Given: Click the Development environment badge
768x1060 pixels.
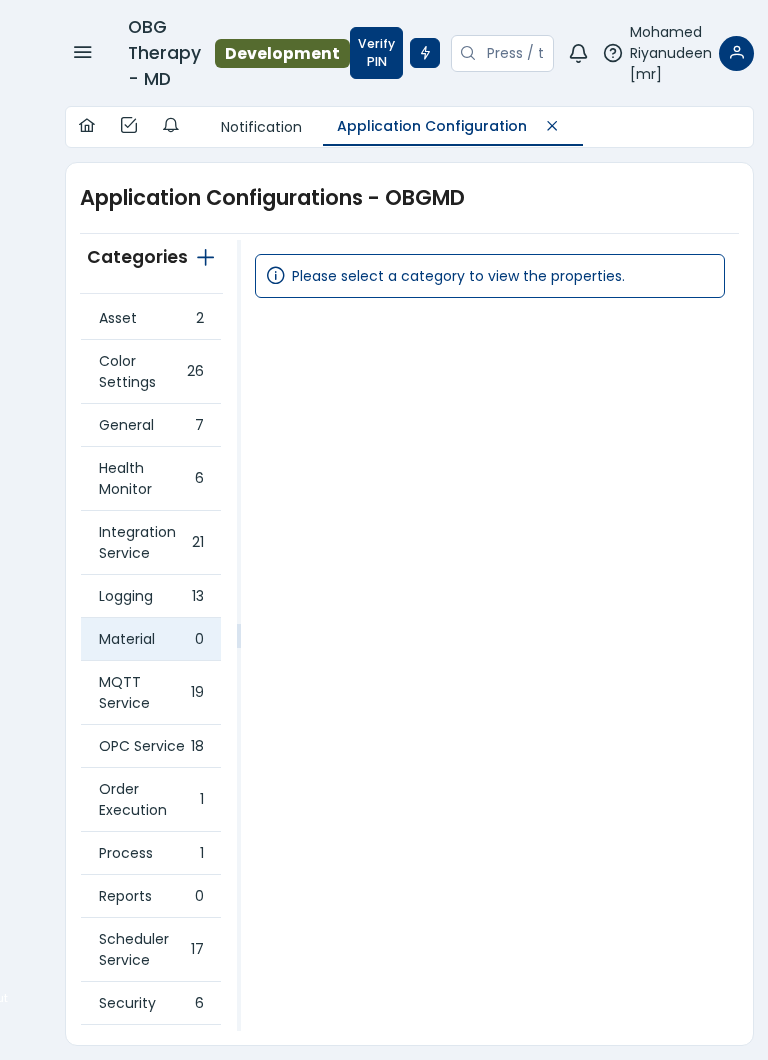Looking at the screenshot, I should click(282, 53).
